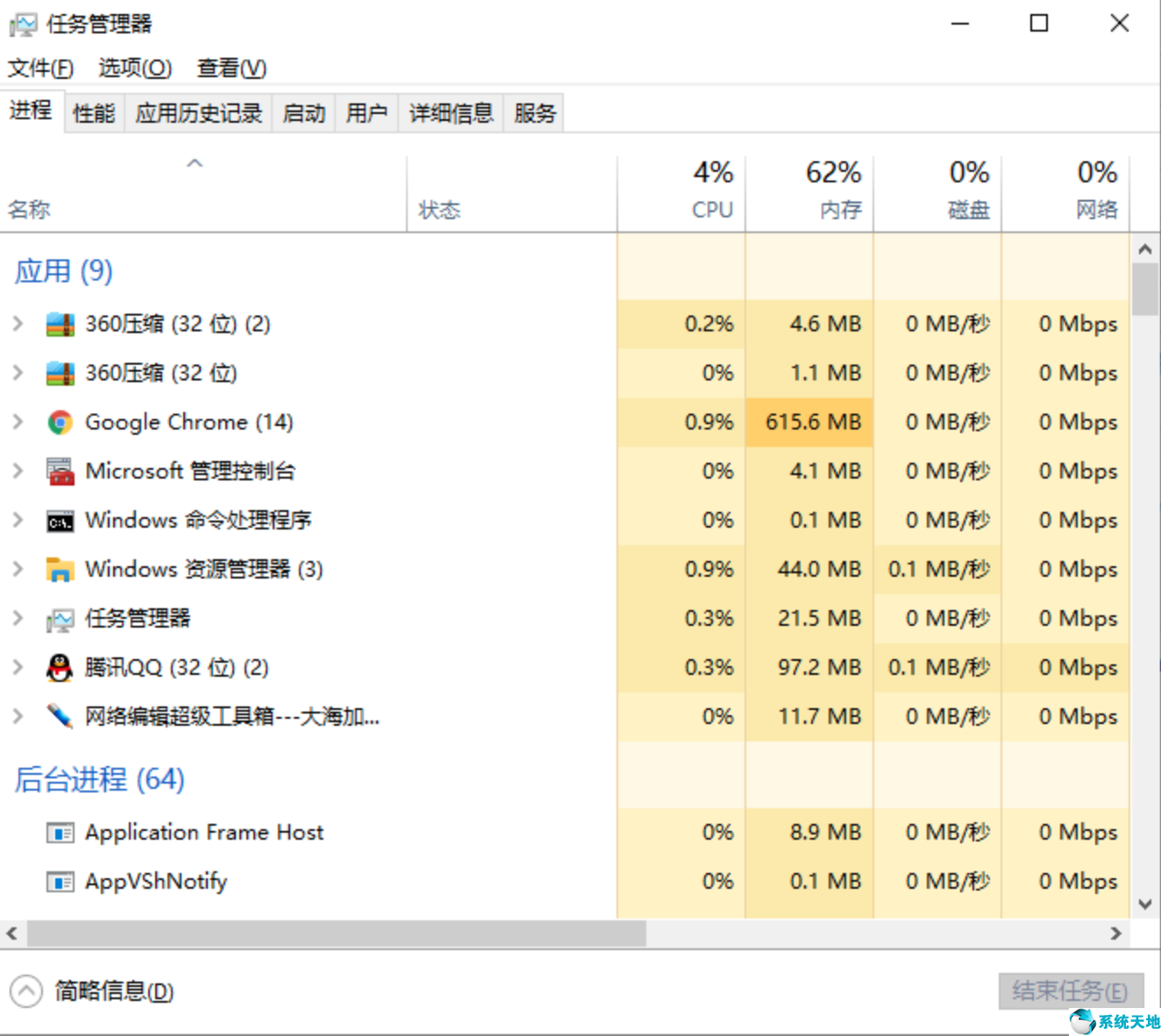The image size is (1161, 1036).
Task: Expand the 360压缩 (32 位) row
Action: tap(18, 373)
